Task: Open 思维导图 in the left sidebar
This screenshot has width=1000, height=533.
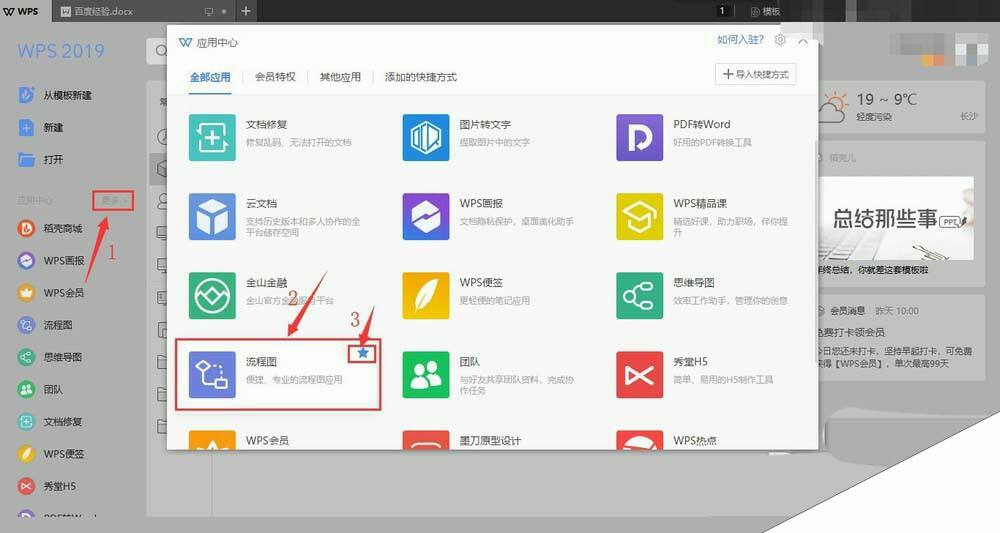Action: [50, 357]
